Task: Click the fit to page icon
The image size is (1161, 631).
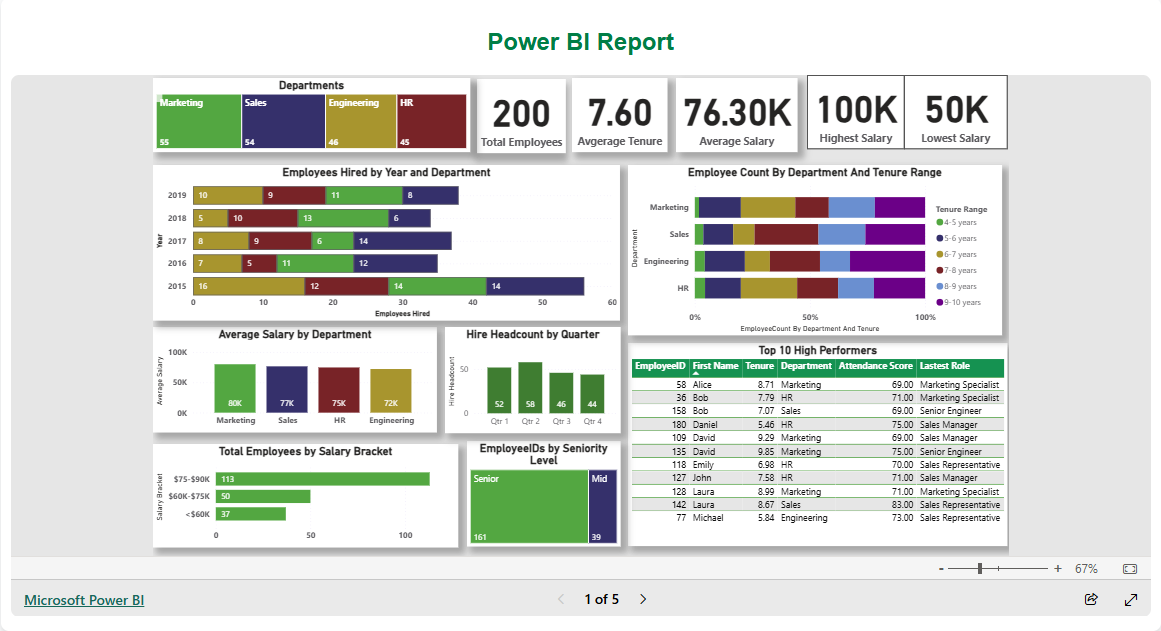Action: click(x=1130, y=569)
